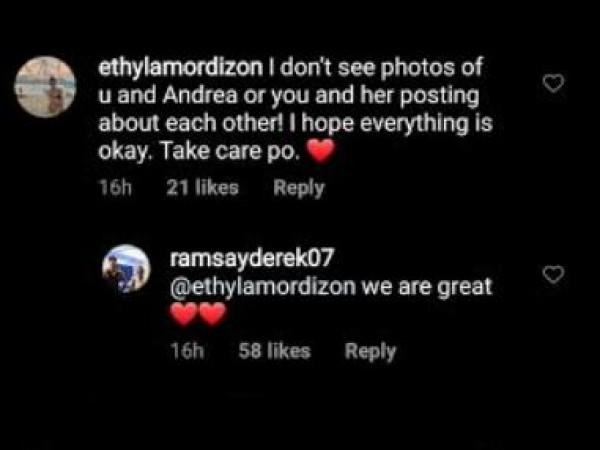This screenshot has width=600, height=450.
Task: Click the 16h timestamp under ethylamordizon's comment
Action: (115, 188)
